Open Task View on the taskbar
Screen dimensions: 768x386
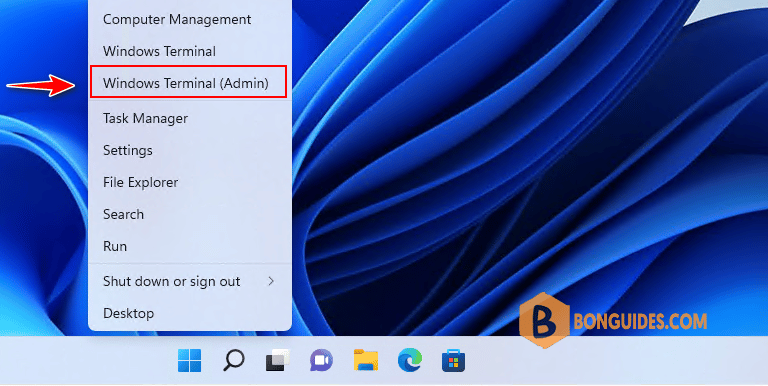click(x=278, y=361)
